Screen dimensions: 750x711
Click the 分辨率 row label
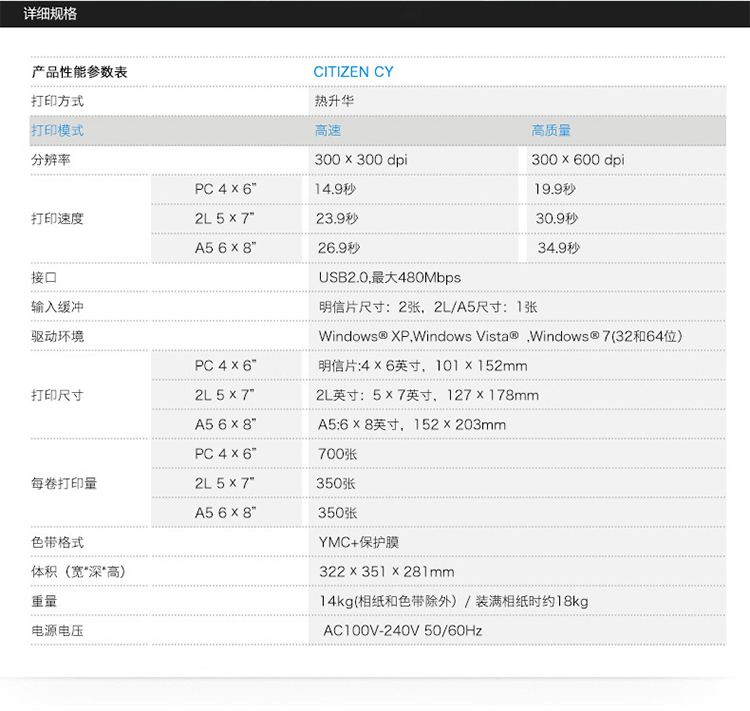coord(51,160)
